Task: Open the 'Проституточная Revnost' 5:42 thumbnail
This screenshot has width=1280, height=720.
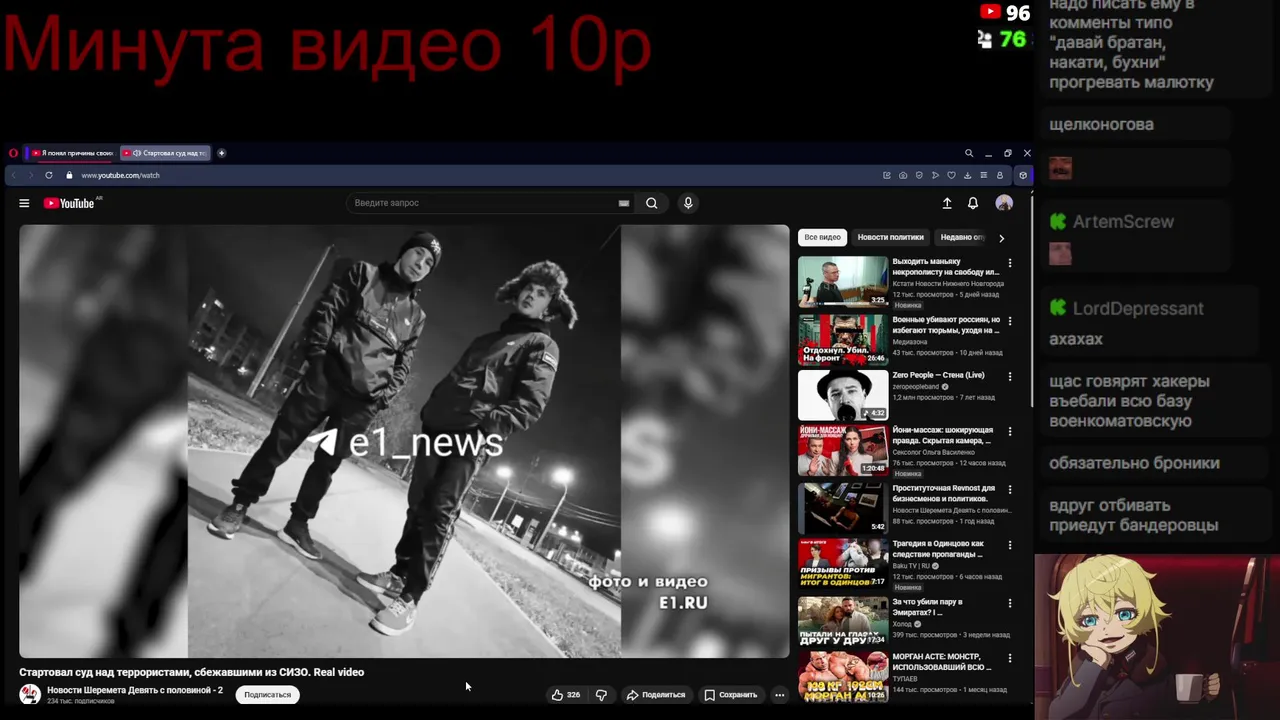Action: click(843, 508)
